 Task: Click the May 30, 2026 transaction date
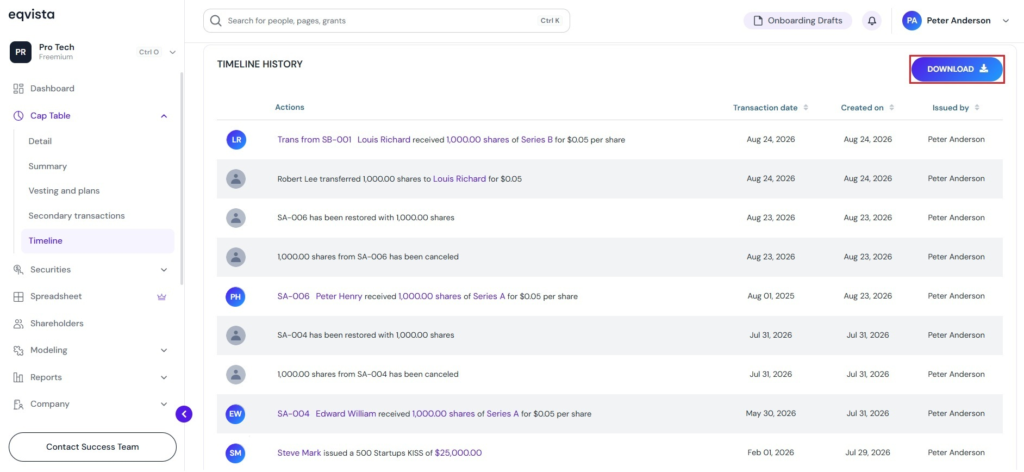pyautogui.click(x=770, y=414)
